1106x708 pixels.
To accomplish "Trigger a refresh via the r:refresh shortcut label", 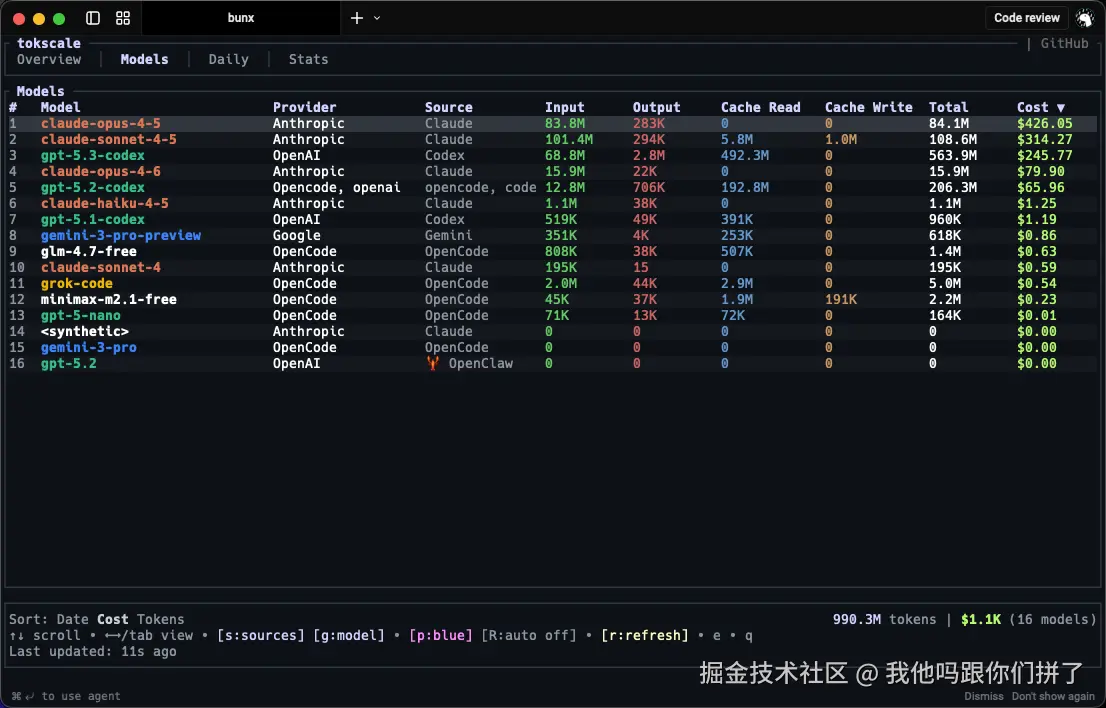I will (643, 635).
